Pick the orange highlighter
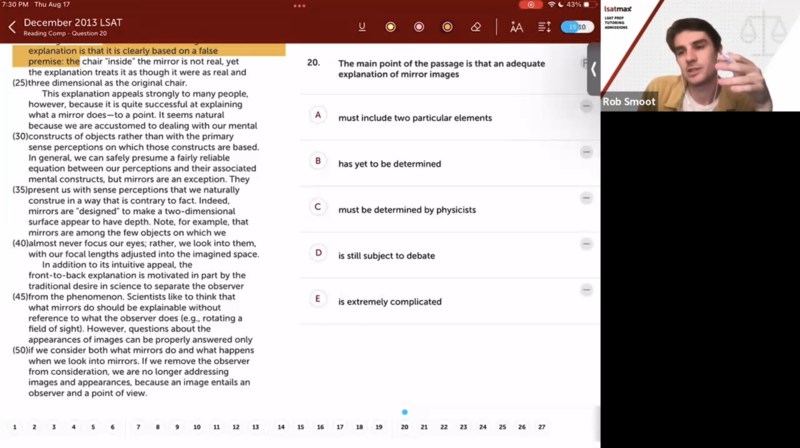The width and height of the screenshot is (800, 448). [447, 27]
